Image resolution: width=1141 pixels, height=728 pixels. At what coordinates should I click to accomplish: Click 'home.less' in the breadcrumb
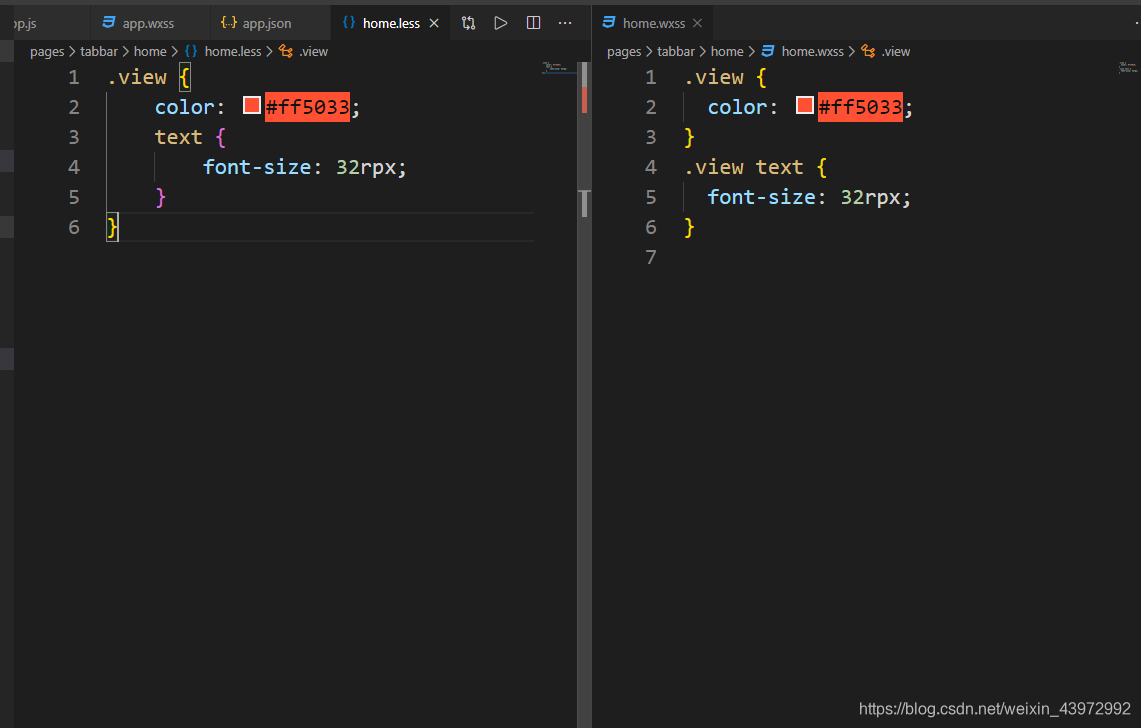tap(233, 52)
